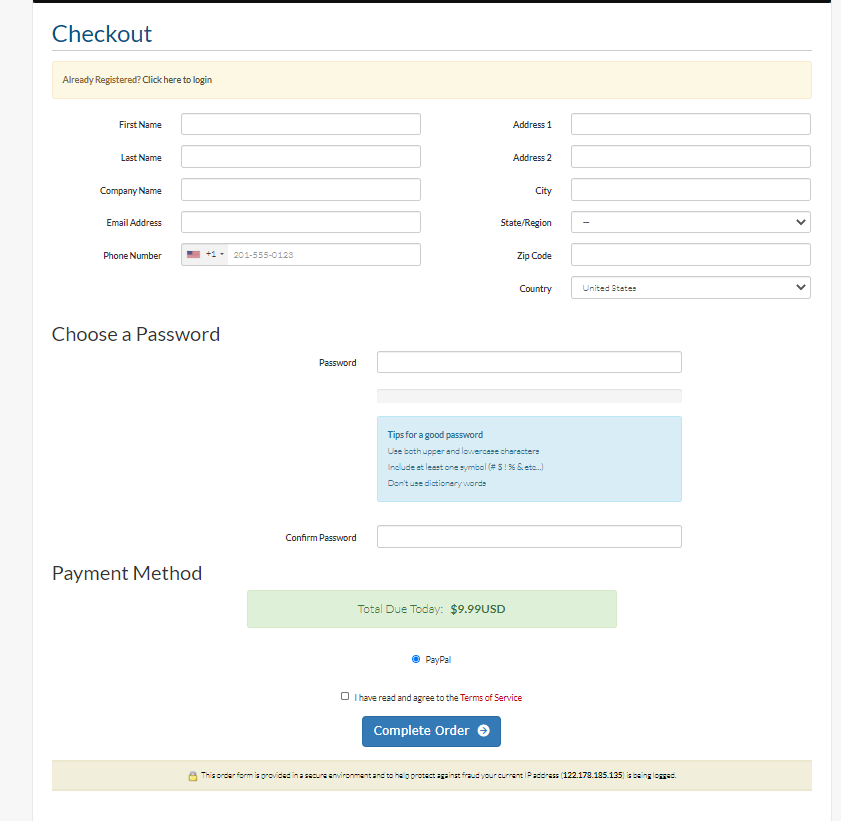Click the password strength meter bar

pyautogui.click(x=528, y=395)
